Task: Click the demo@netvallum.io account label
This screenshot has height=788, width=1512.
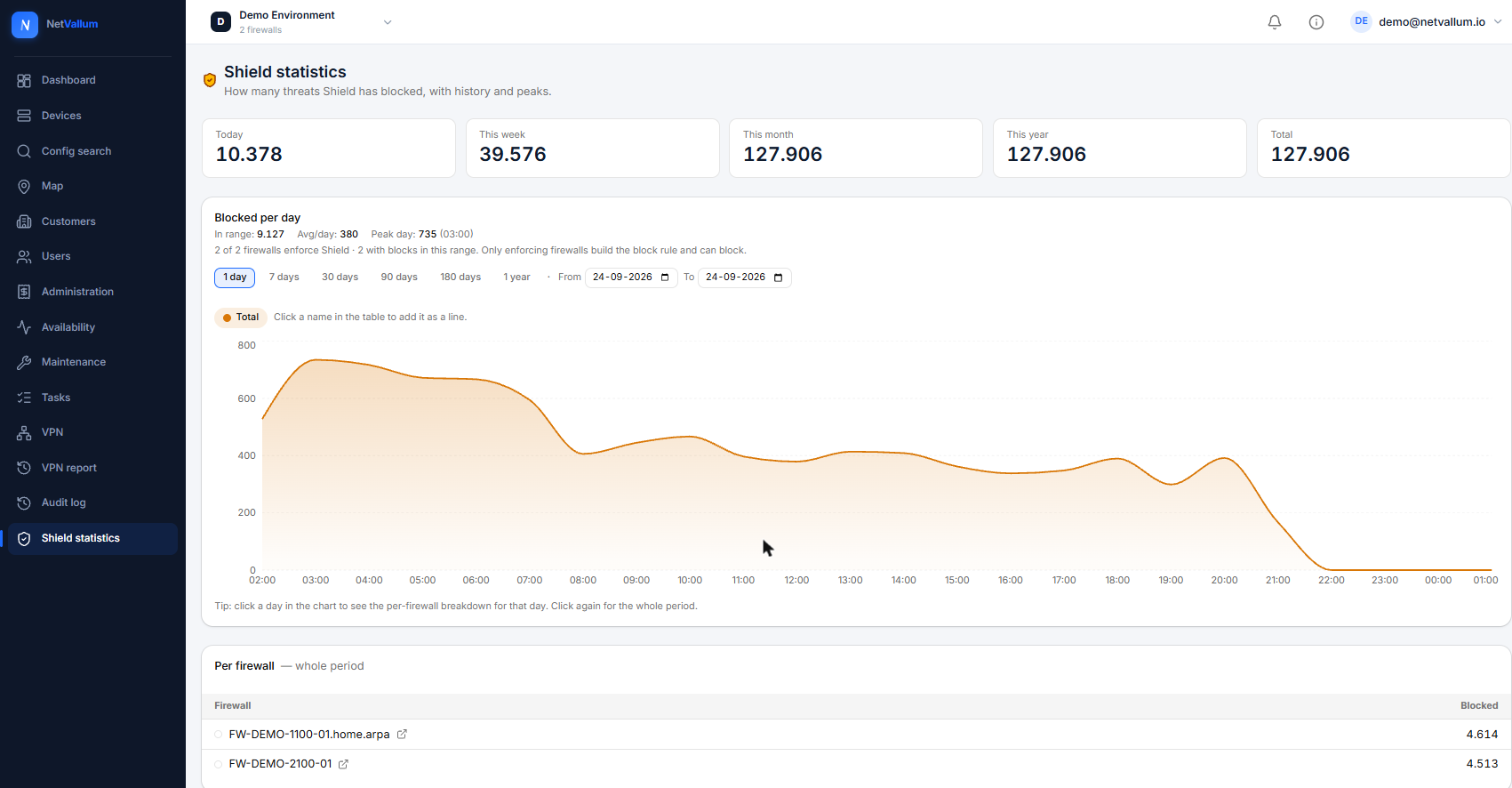Action: click(1432, 21)
